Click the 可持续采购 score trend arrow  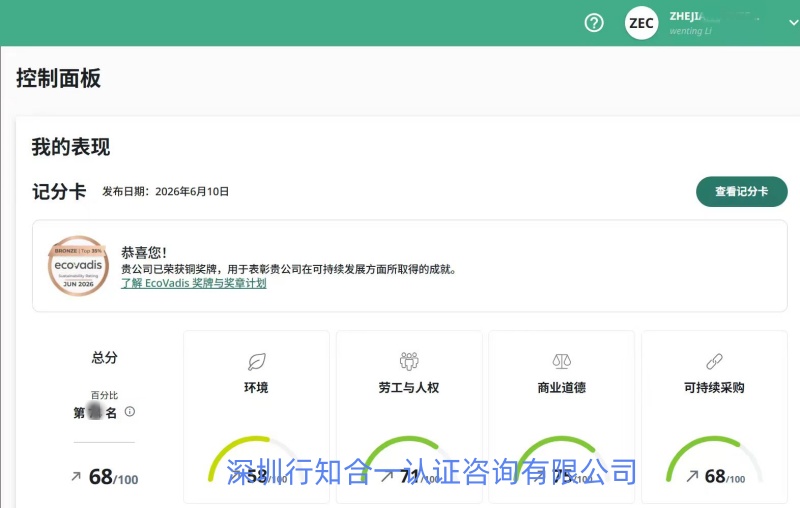coord(692,476)
